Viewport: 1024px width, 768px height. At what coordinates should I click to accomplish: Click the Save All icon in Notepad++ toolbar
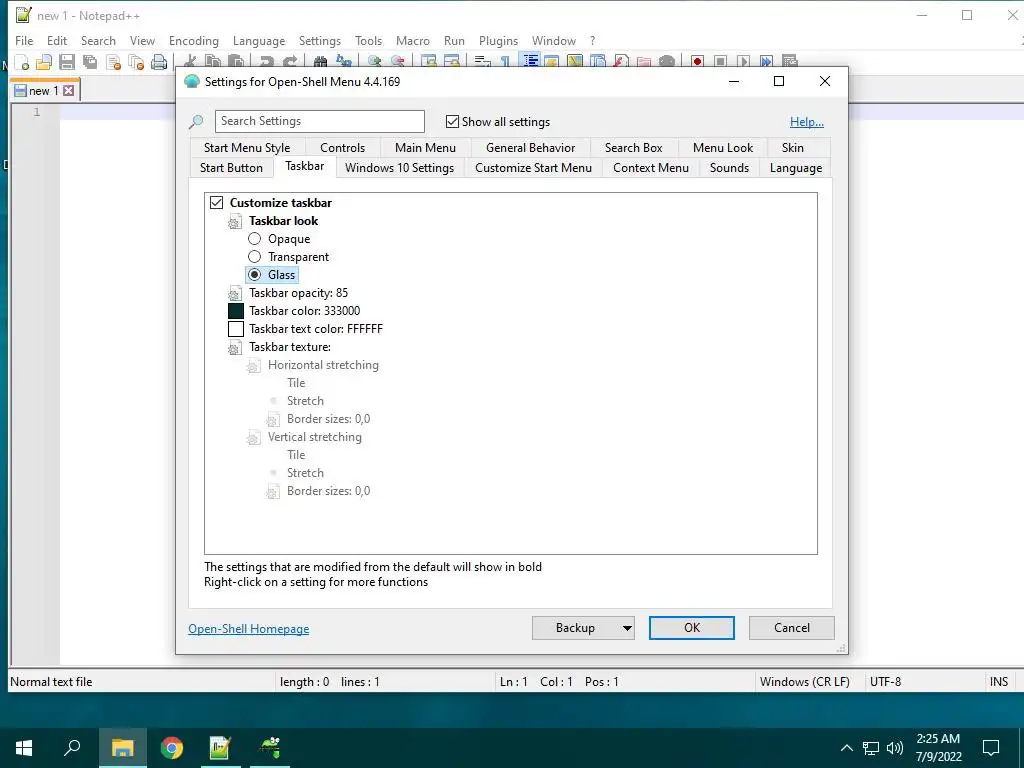tap(89, 63)
